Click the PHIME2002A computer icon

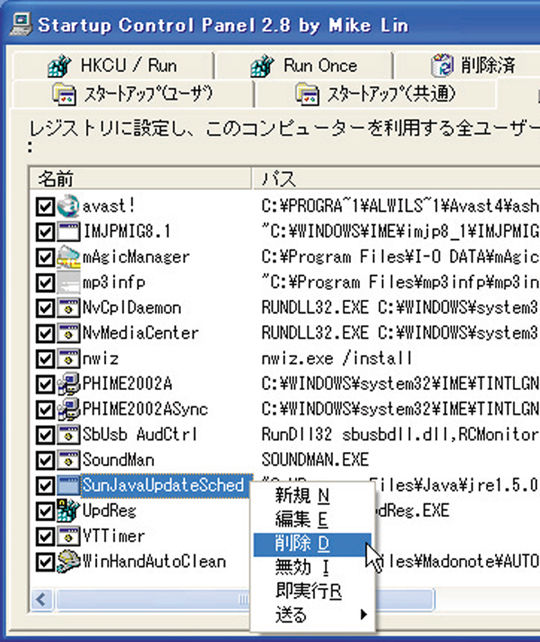click(x=68, y=384)
